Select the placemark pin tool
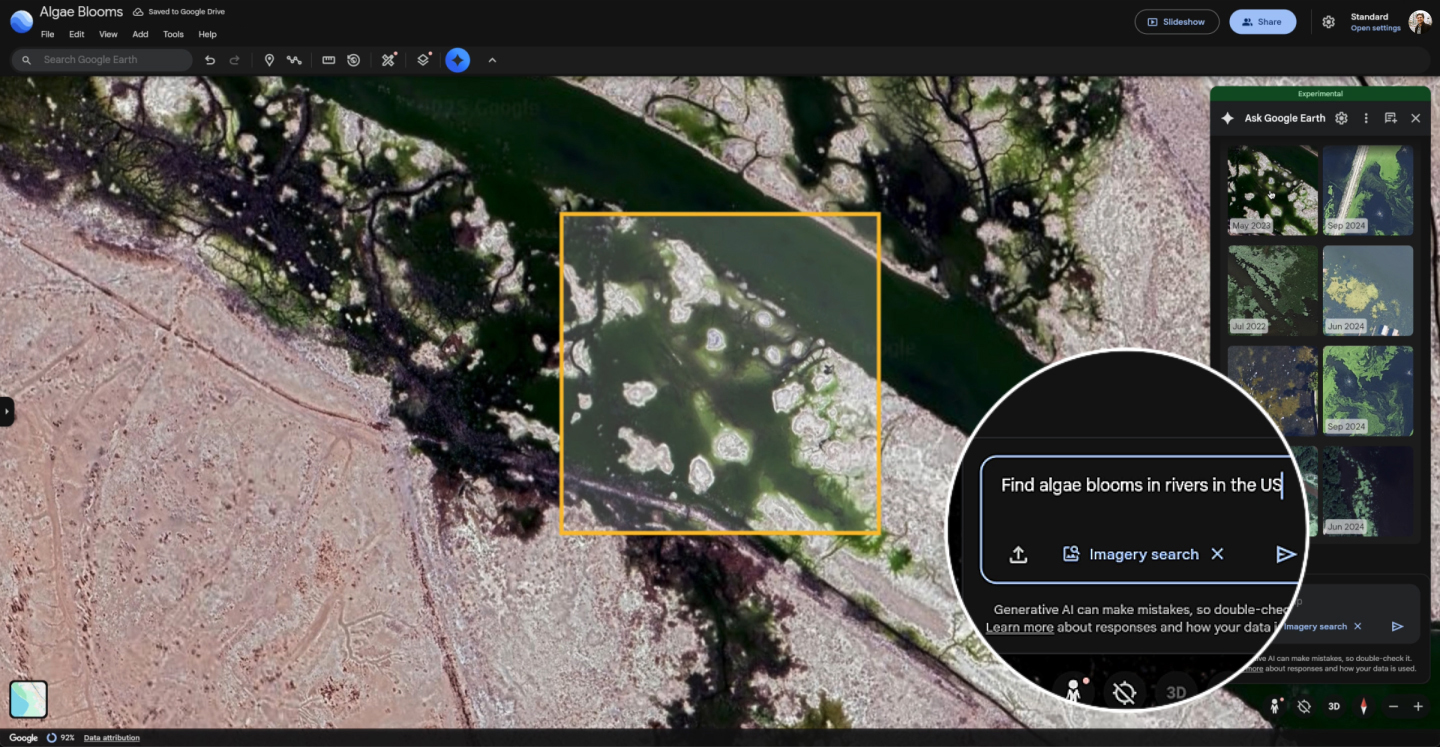 [269, 60]
